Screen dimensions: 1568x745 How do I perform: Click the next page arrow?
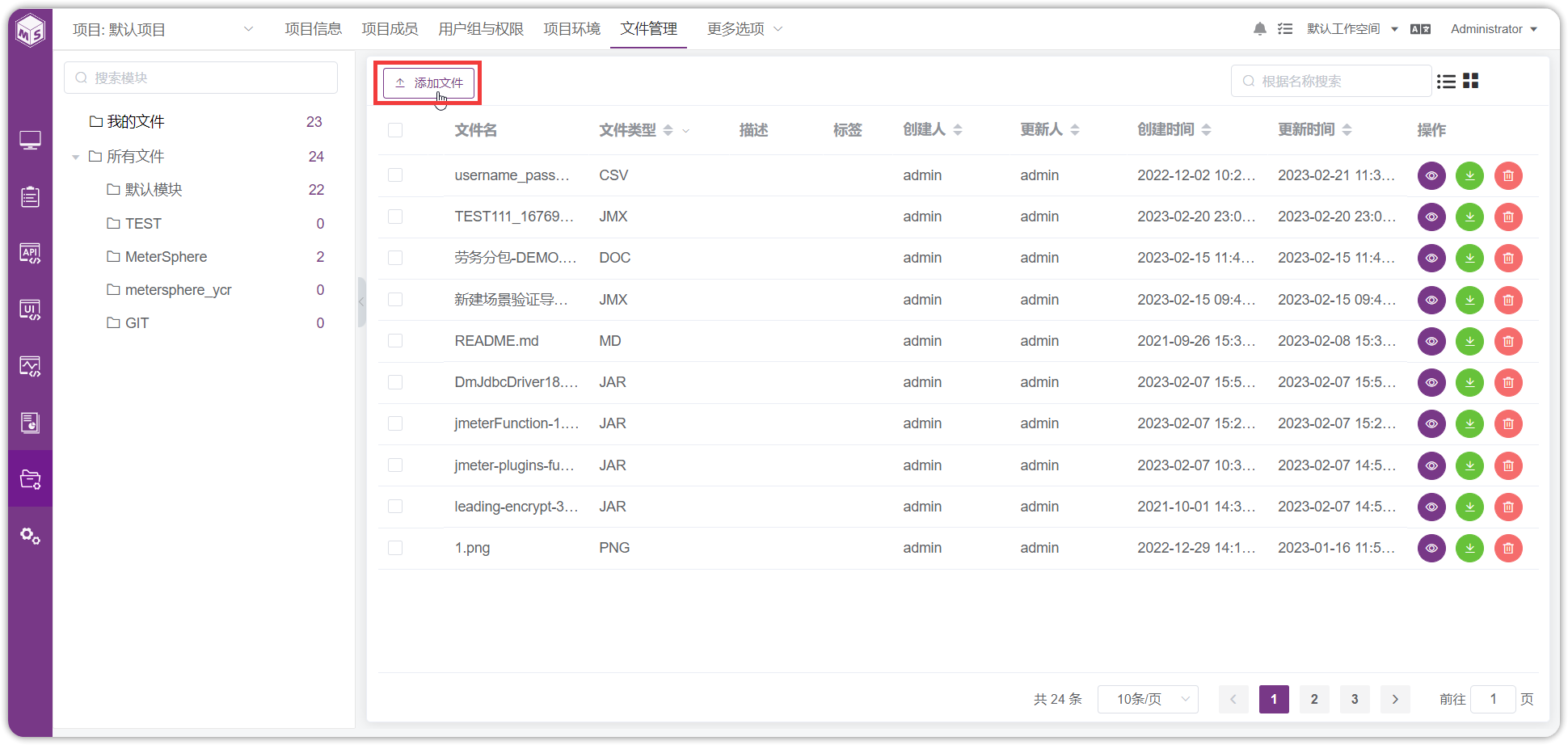pos(1395,699)
